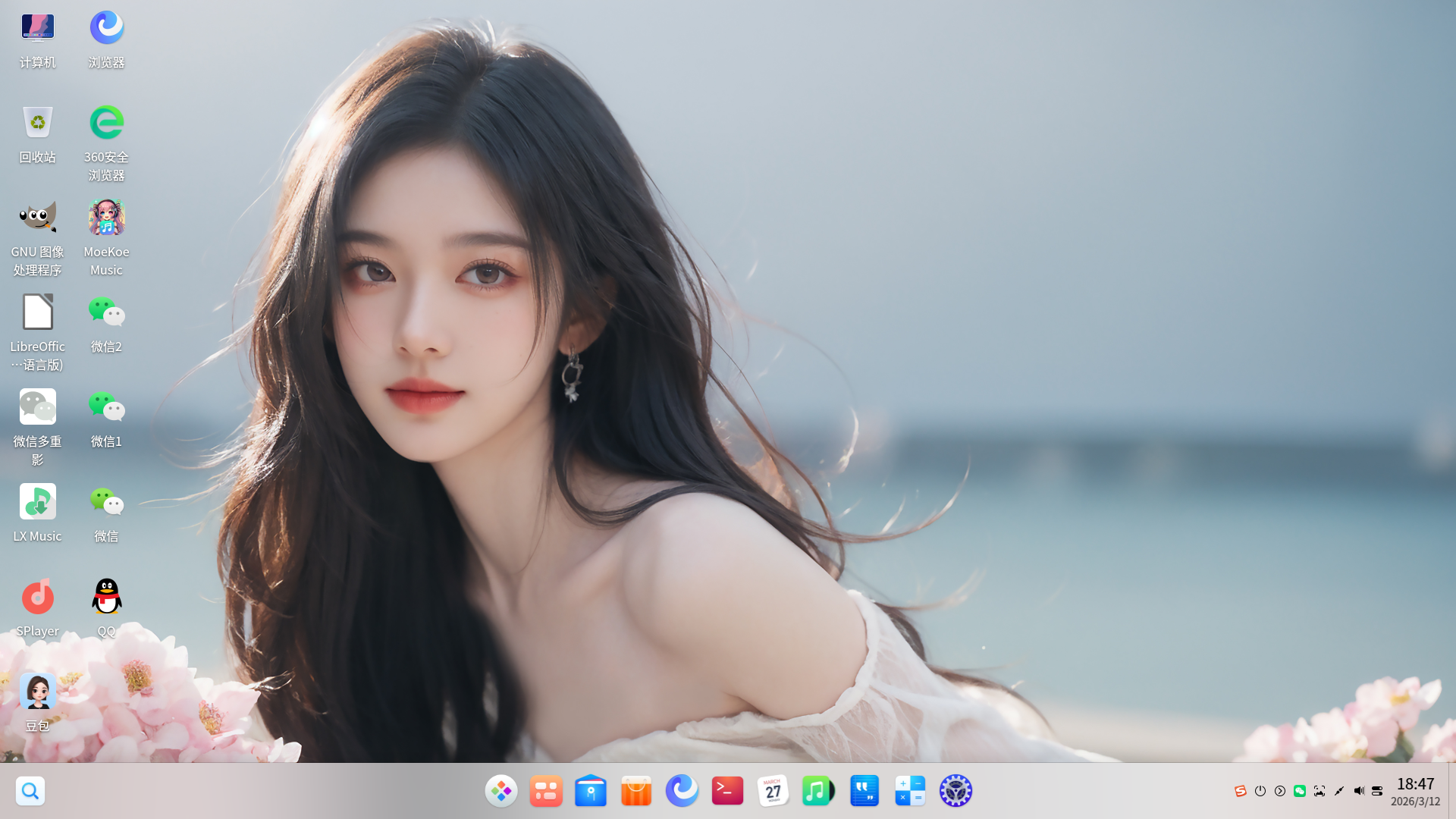
Task: Launch MoeKoe Music desktop shortcut
Action: (x=106, y=217)
